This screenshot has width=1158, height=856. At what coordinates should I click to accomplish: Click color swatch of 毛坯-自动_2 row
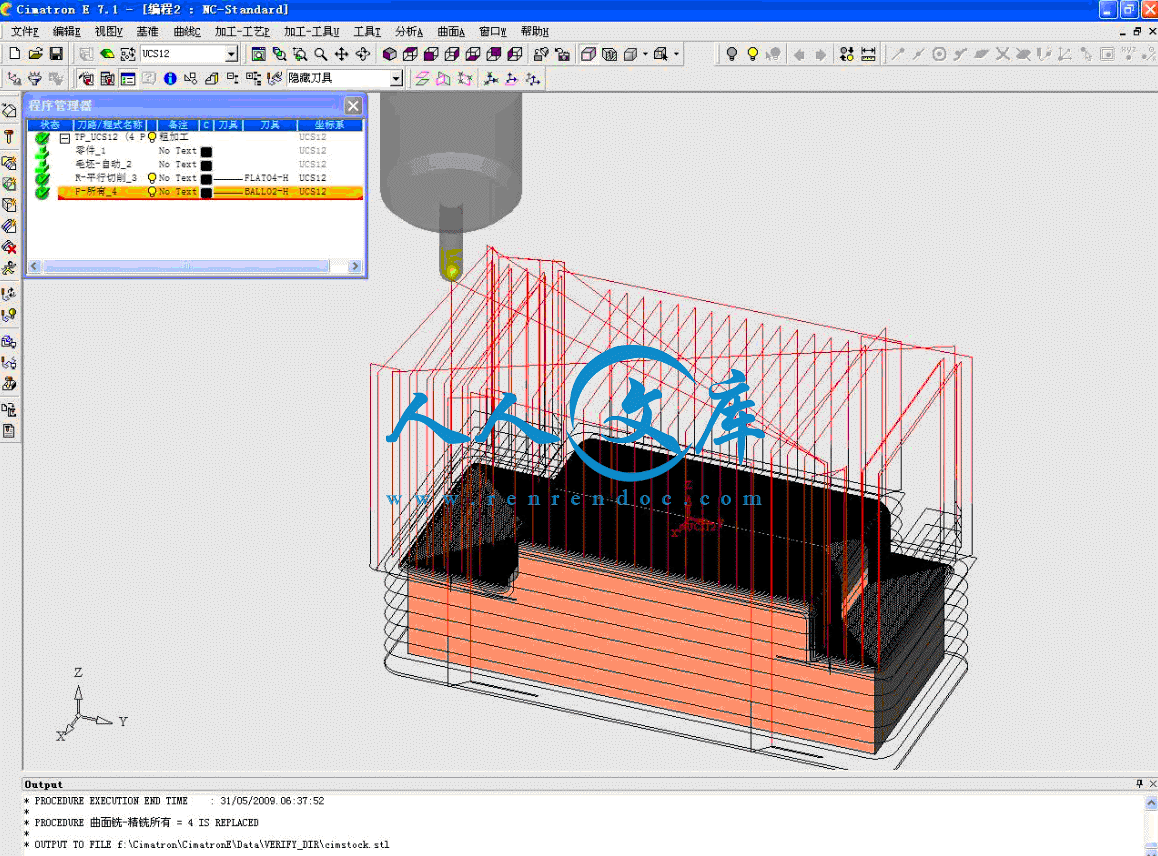(207, 165)
